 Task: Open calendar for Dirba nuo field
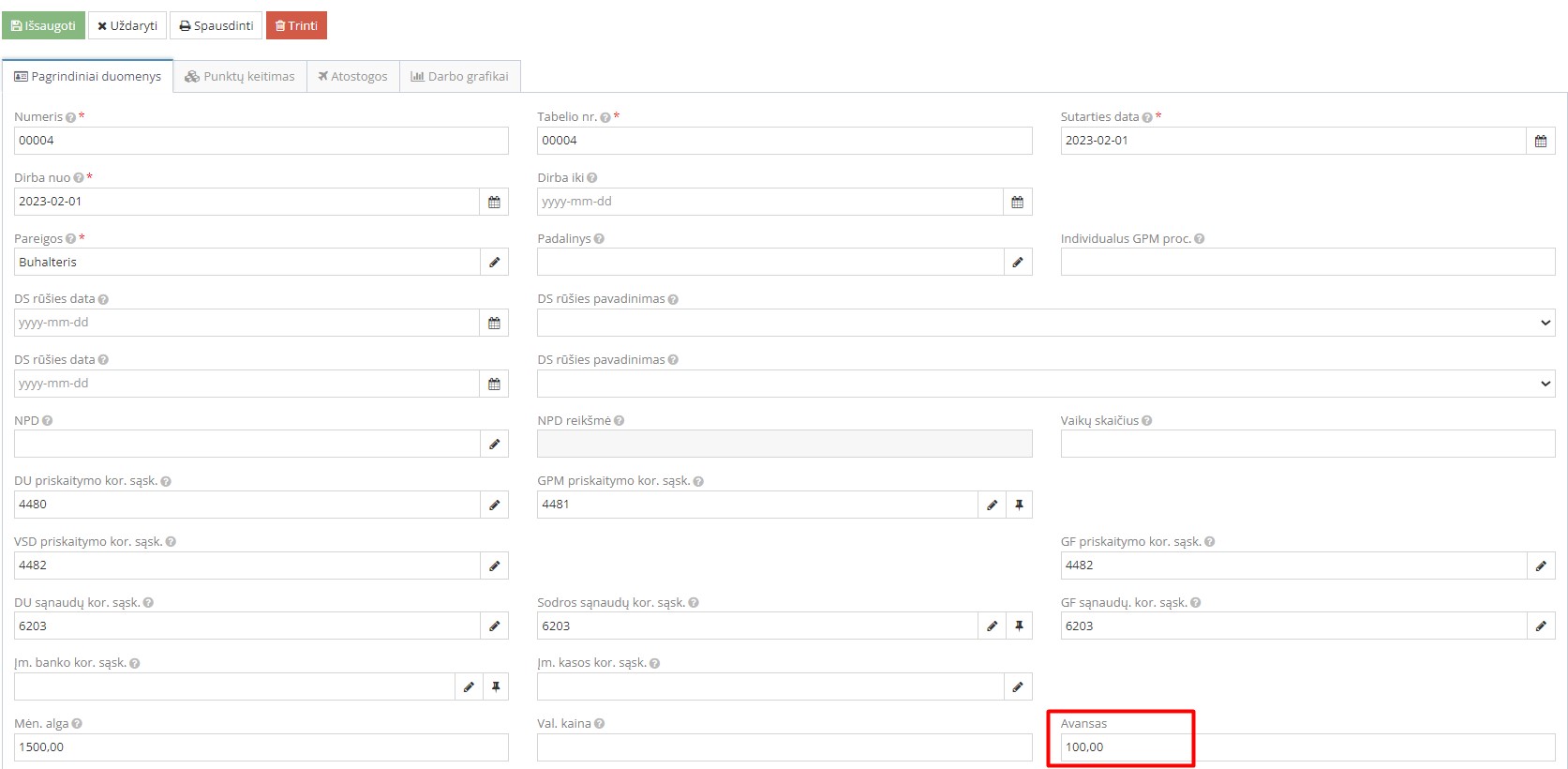pos(494,202)
